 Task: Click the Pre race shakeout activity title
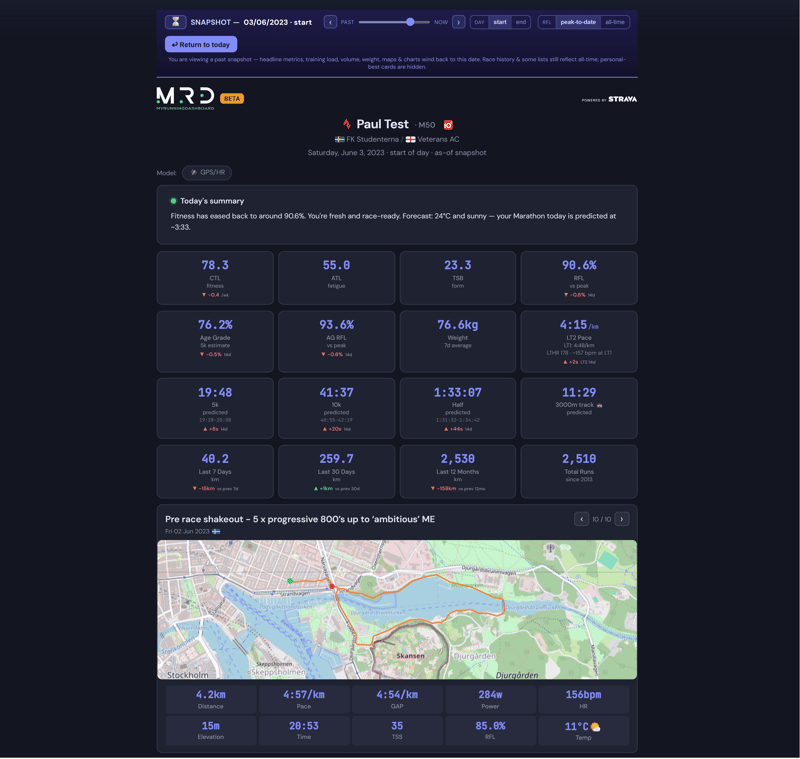click(300, 519)
